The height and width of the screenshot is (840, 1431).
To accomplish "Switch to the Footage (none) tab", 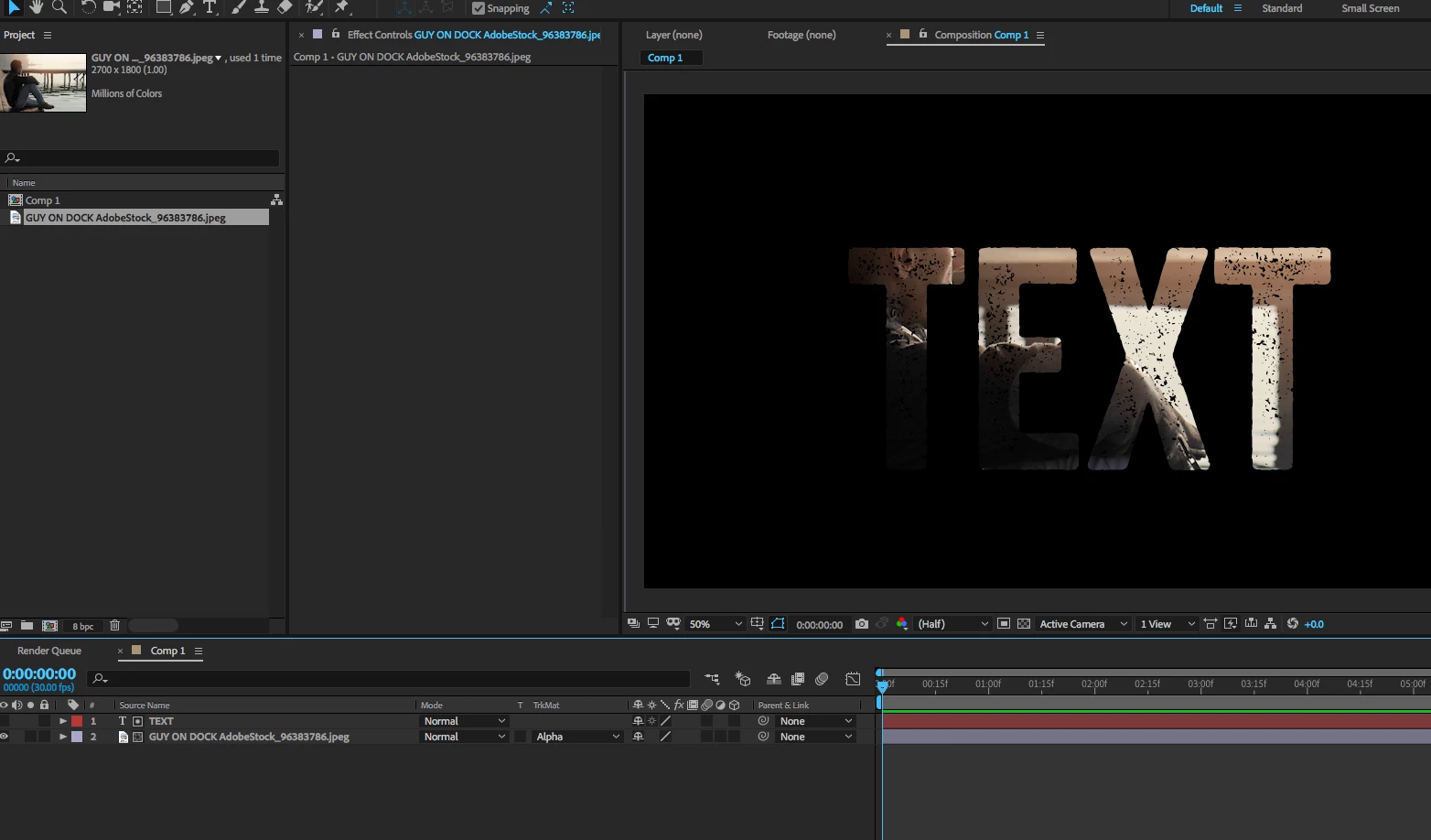I will 802,35.
